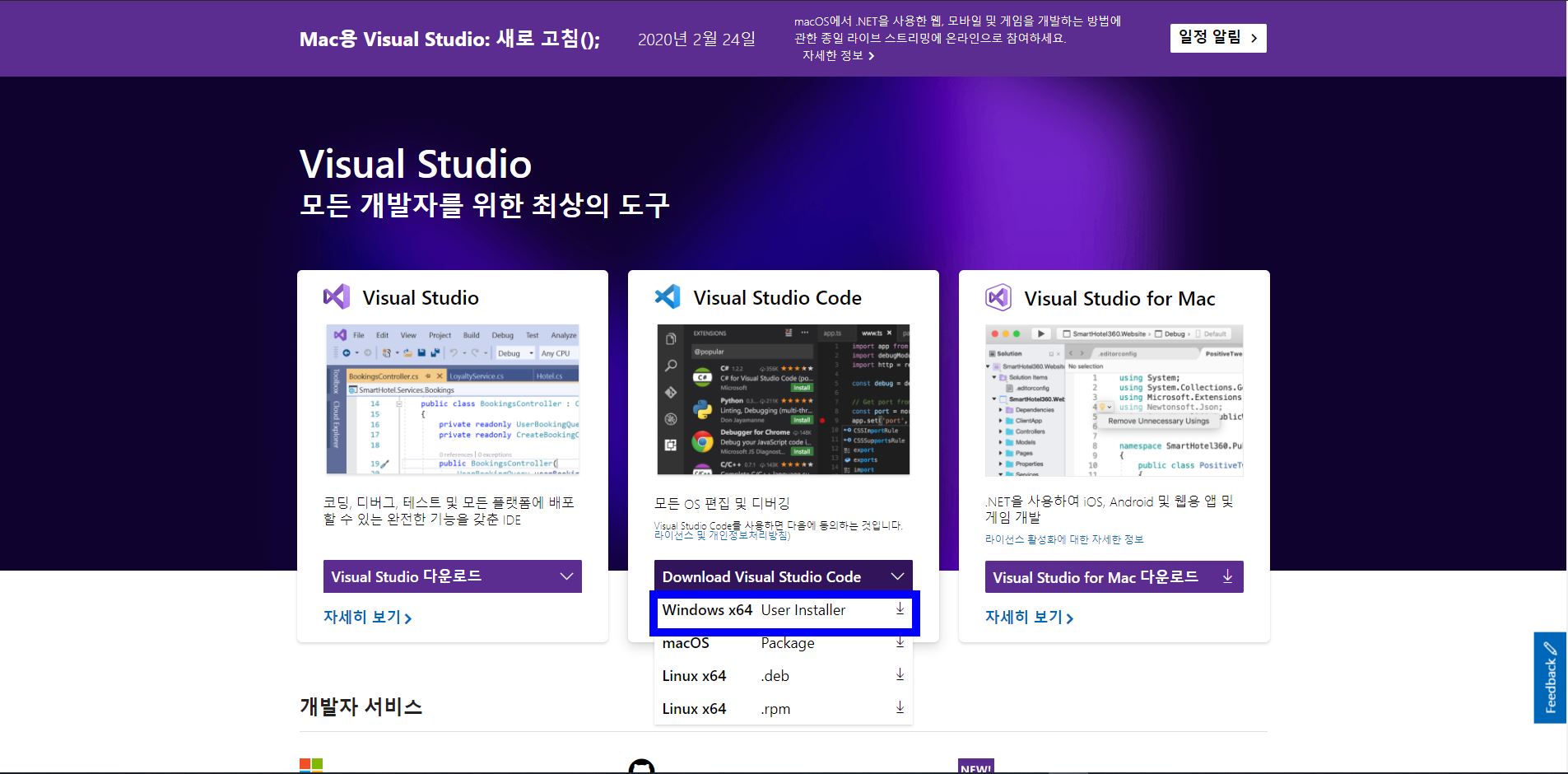Image resolution: width=1568 pixels, height=774 pixels.
Task: Click Visual Studio for Mac 다운로드 button
Action: coord(1114,576)
